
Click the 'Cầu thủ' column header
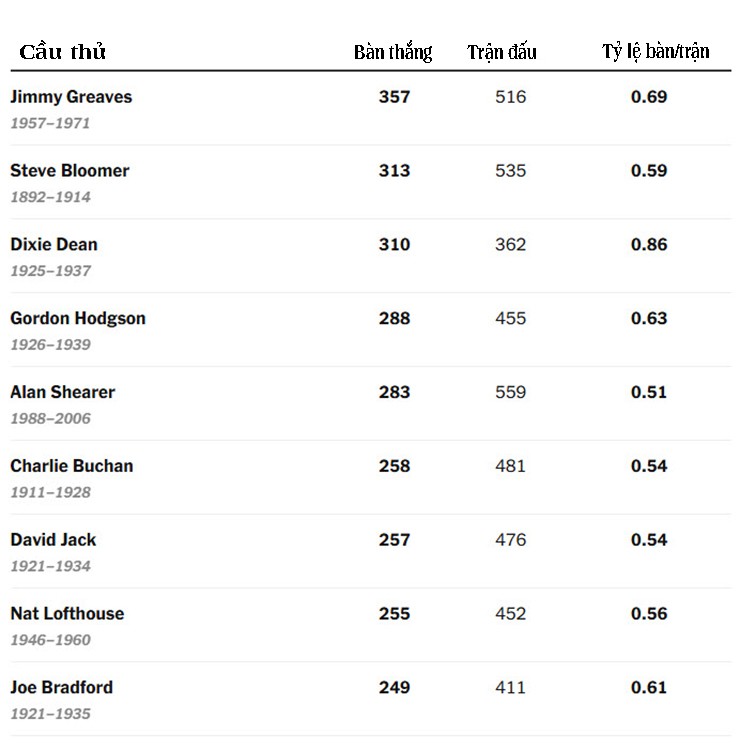[x=62, y=52]
